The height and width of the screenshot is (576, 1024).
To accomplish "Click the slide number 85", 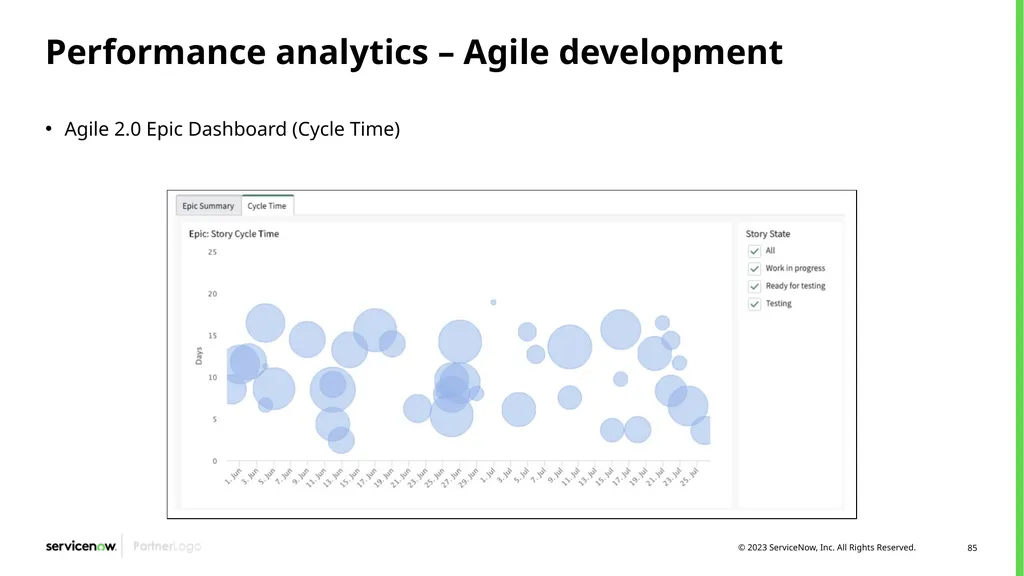I will (972, 548).
